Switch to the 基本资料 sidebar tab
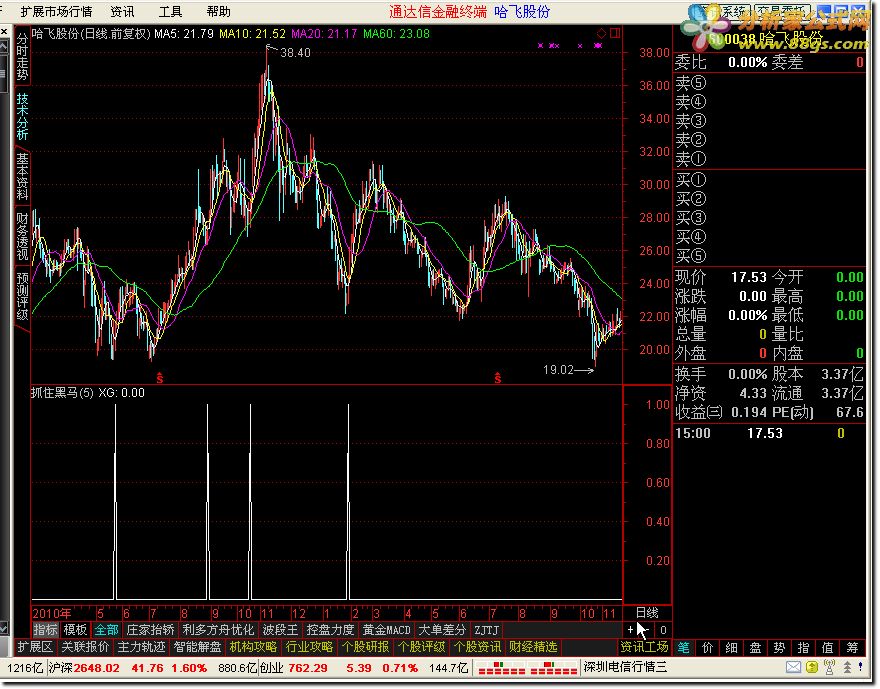The height and width of the screenshot is (689, 880). (x=22, y=176)
